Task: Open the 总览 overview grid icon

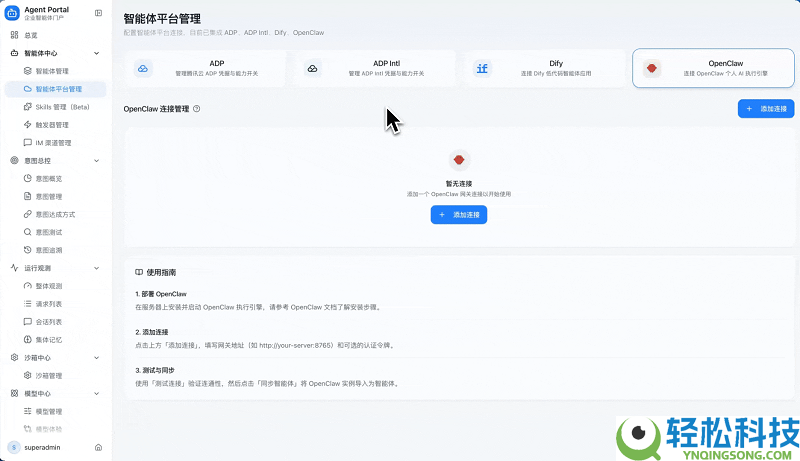Action: [x=14, y=35]
